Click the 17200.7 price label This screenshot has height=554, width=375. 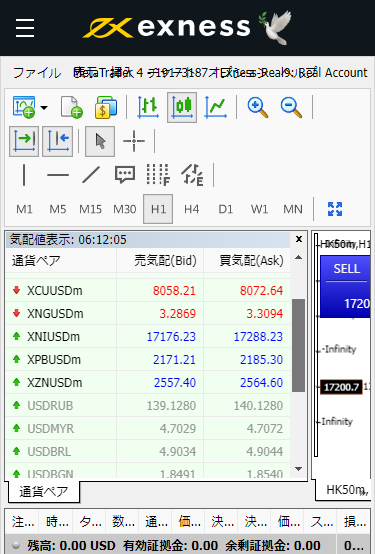point(341,387)
